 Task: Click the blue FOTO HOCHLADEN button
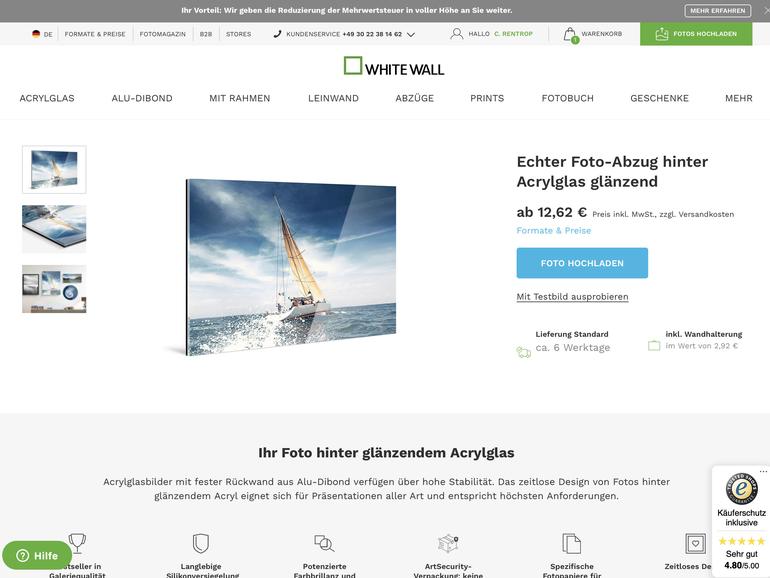[582, 263]
